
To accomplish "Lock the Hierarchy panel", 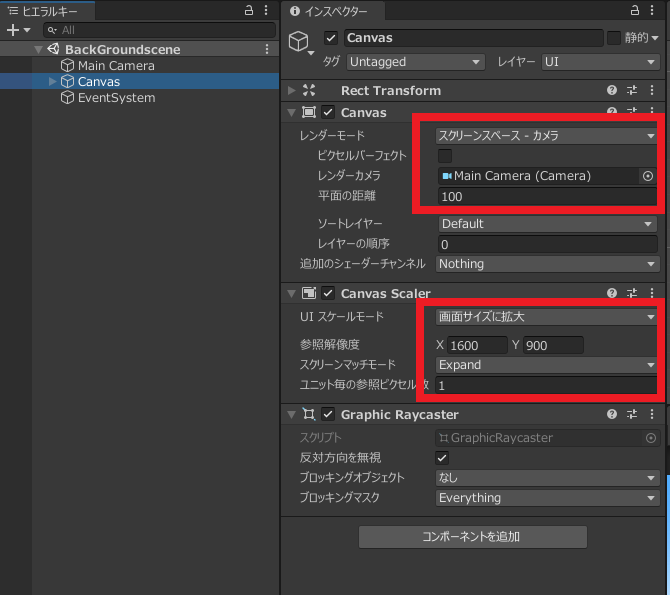I will coord(249,11).
